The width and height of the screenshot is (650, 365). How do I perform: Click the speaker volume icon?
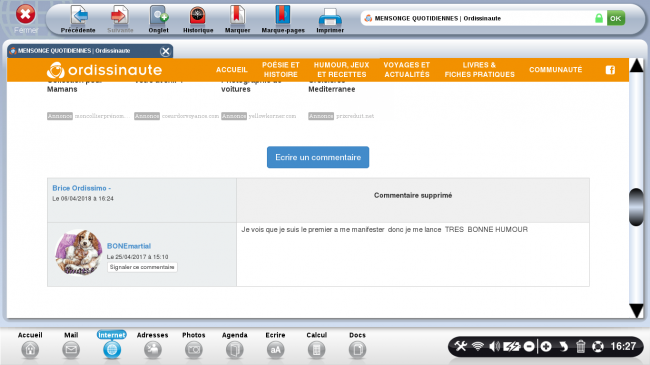point(494,346)
